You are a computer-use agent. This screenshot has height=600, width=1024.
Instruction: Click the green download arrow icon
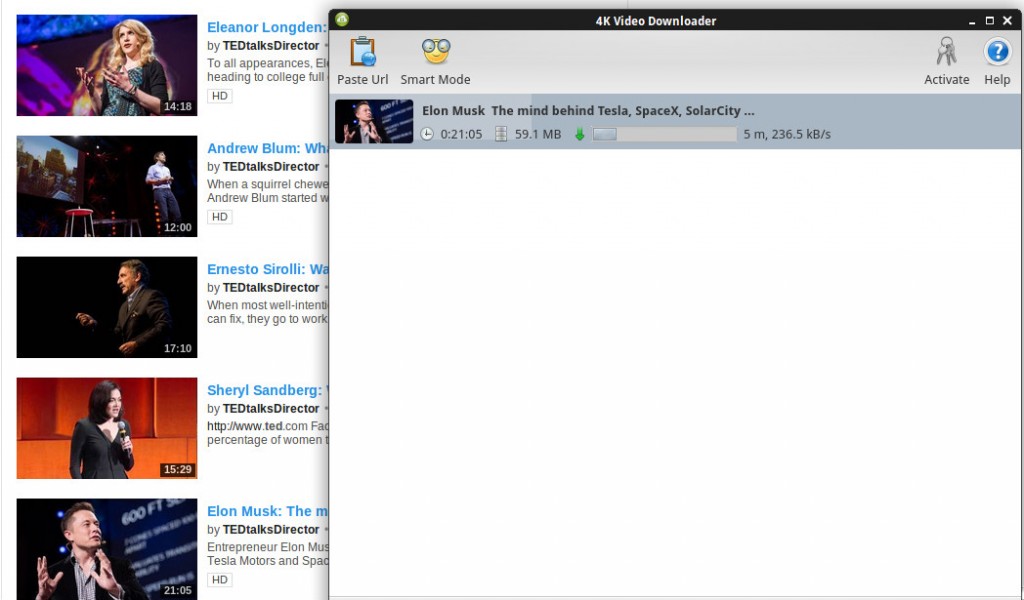pyautogui.click(x=579, y=134)
